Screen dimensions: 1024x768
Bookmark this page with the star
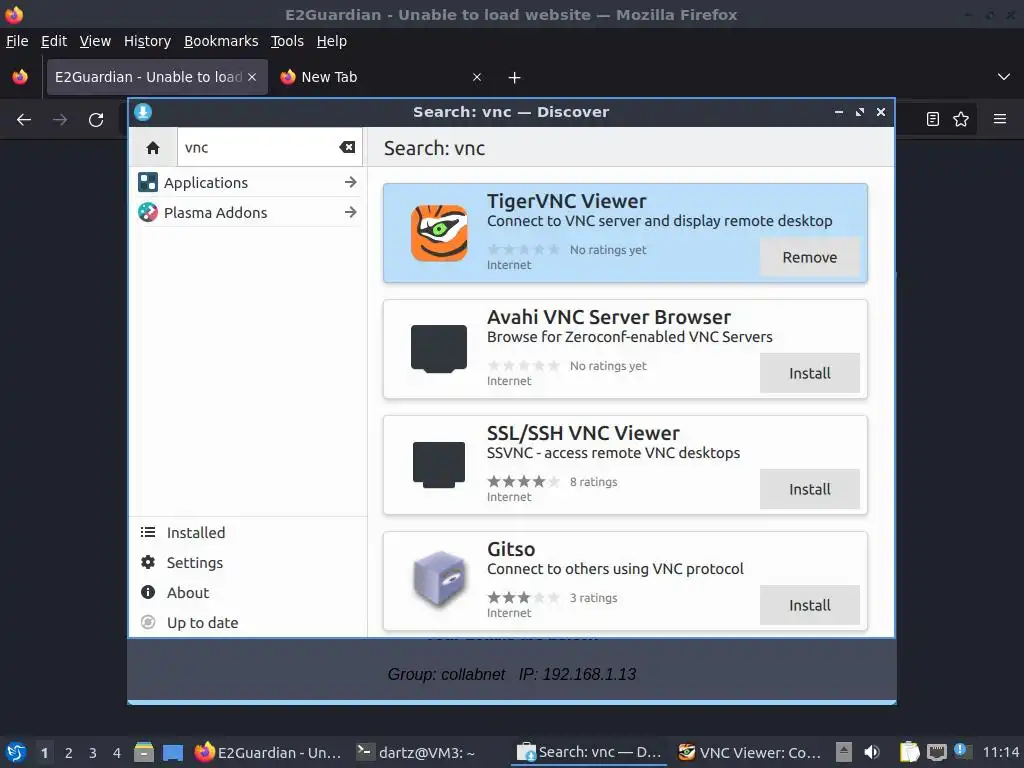pos(961,119)
